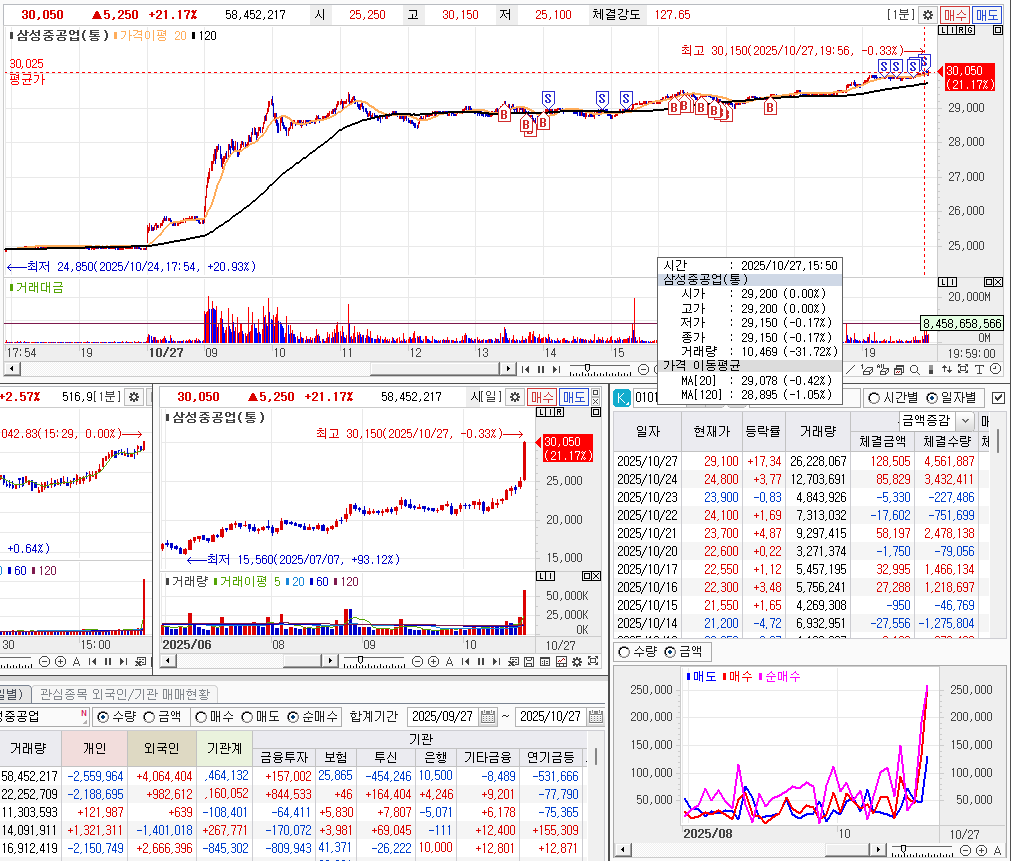Zoom in with plus icon in index chart toolbar
The image size is (1011, 861).
point(61,661)
